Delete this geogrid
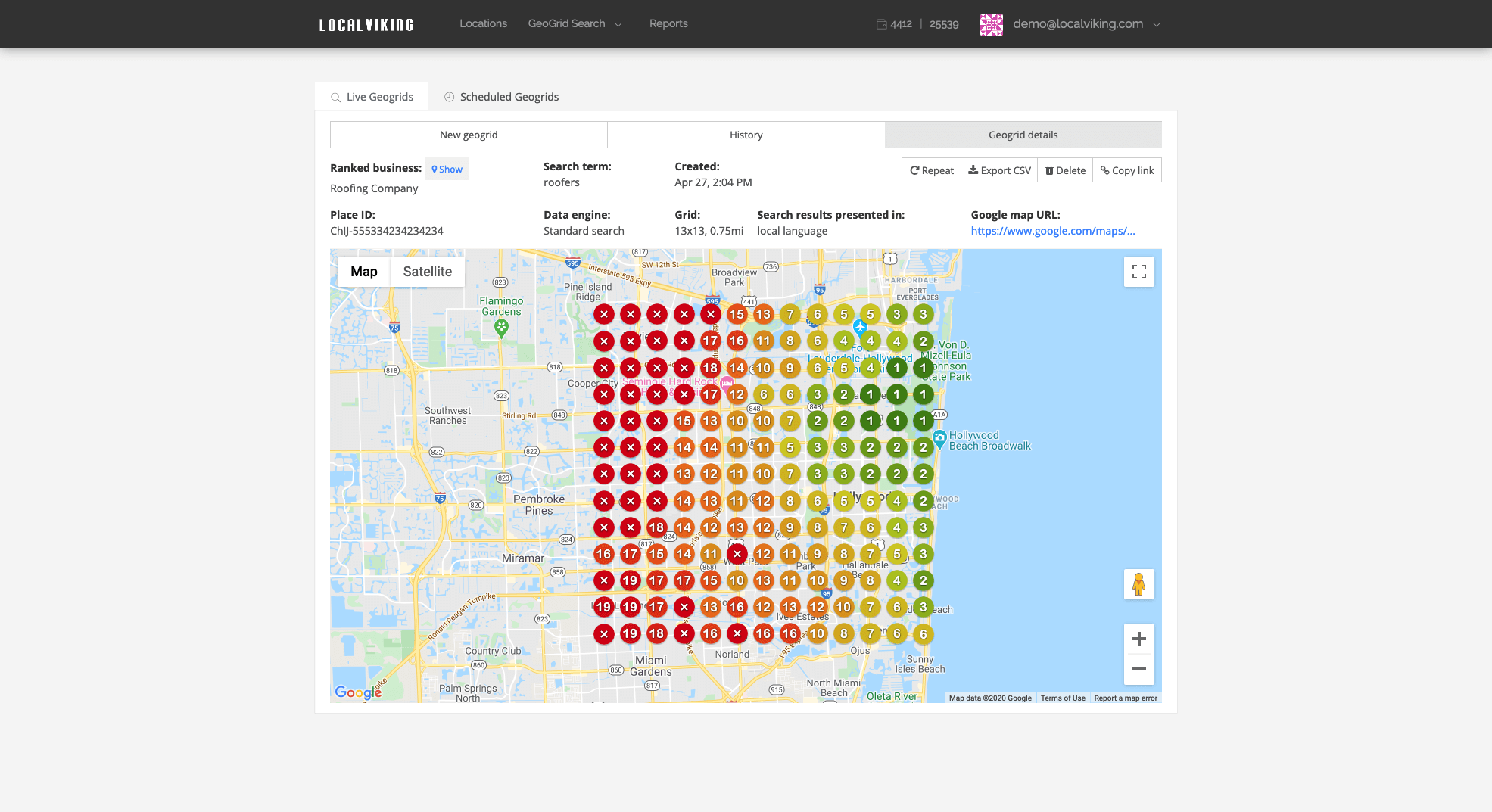The height and width of the screenshot is (812, 1492). coord(1065,170)
